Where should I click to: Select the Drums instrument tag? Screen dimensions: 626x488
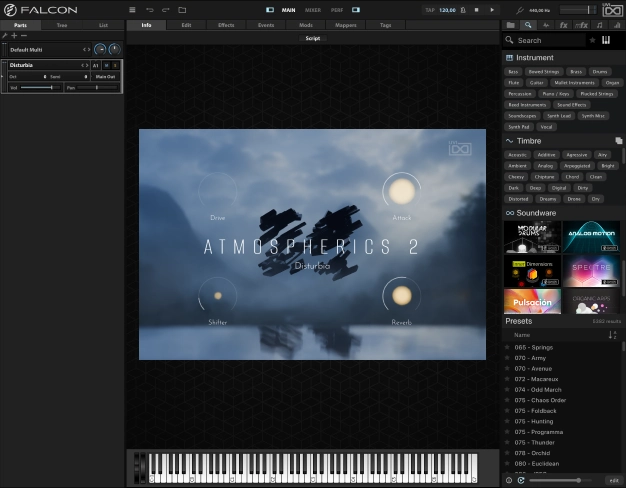click(600, 71)
